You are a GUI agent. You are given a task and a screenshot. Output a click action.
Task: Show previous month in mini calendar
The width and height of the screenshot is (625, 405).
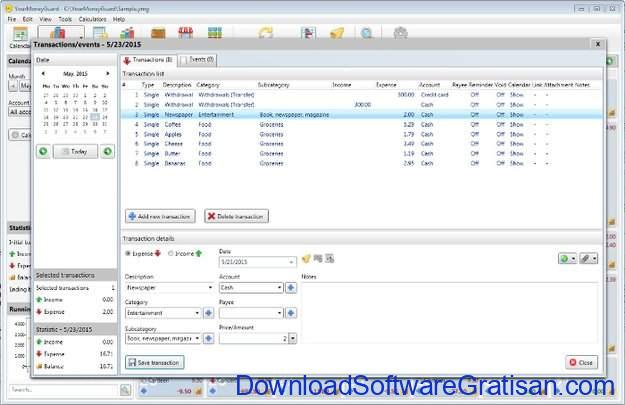pos(43,74)
